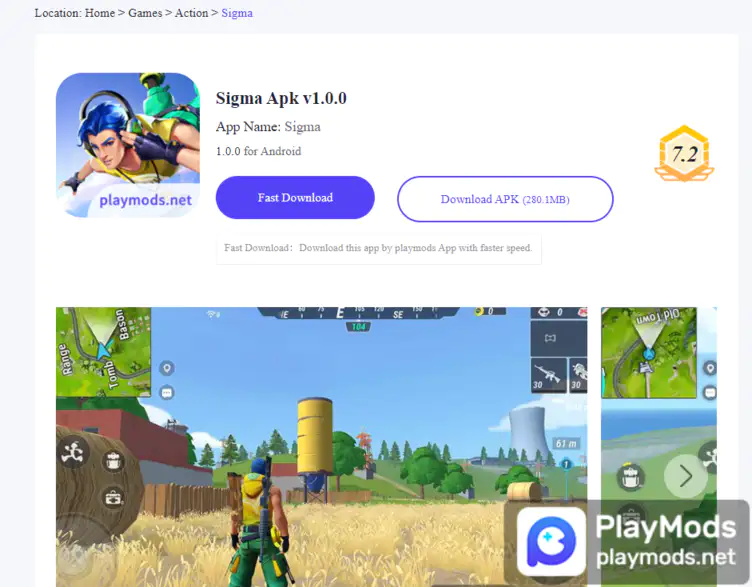Click the Fast Download button

tap(295, 198)
